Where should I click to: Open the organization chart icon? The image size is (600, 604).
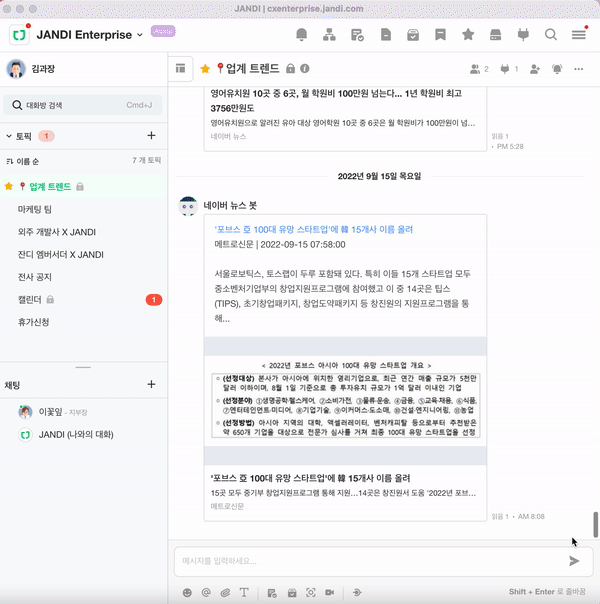329,35
